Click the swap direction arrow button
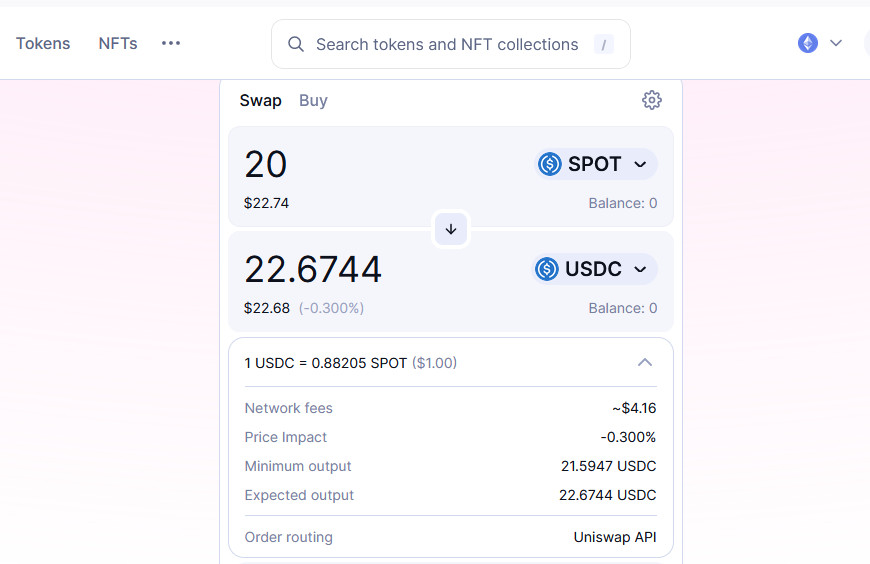 (451, 229)
